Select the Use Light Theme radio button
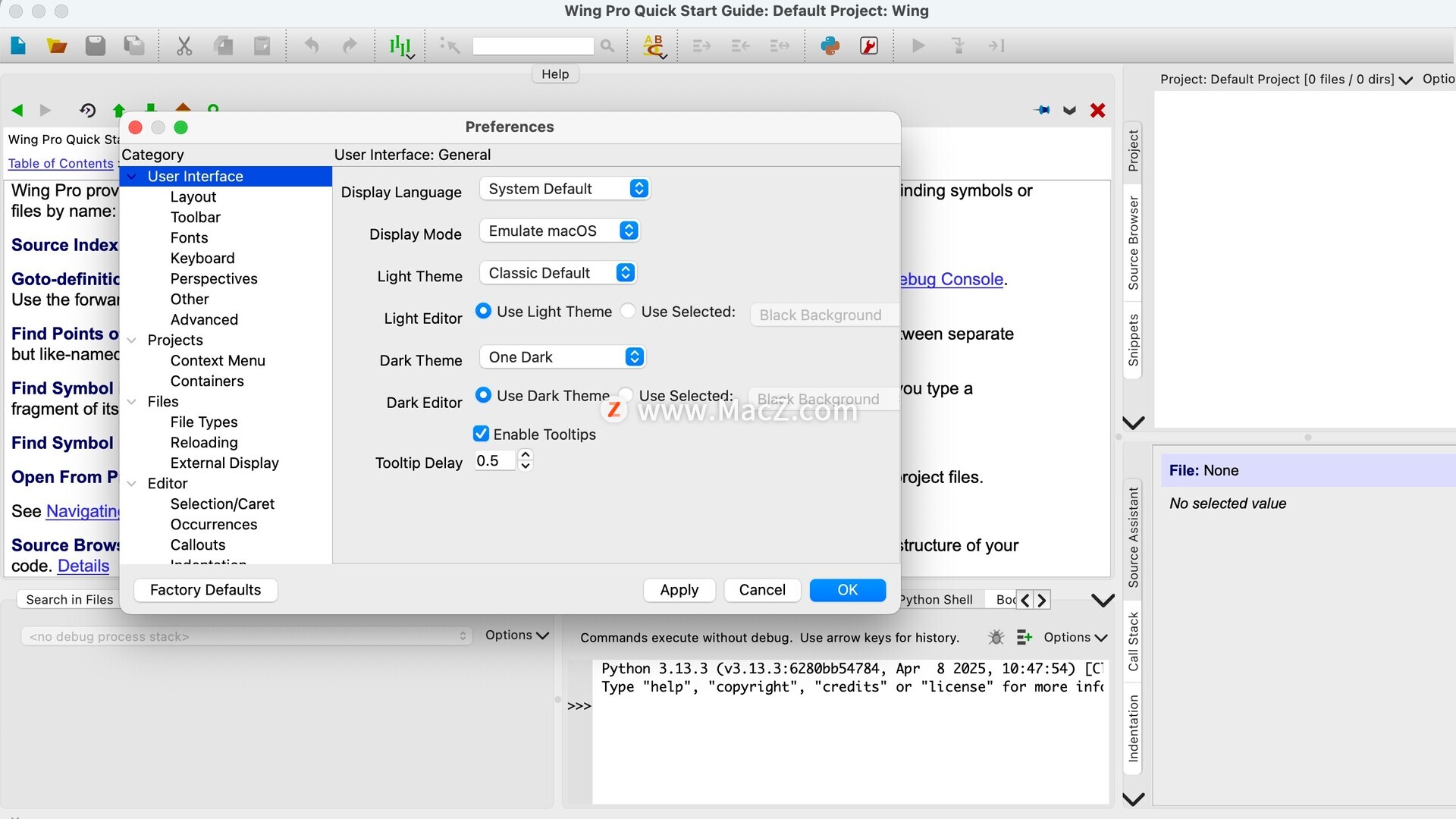The height and width of the screenshot is (819, 1456). coord(483,311)
